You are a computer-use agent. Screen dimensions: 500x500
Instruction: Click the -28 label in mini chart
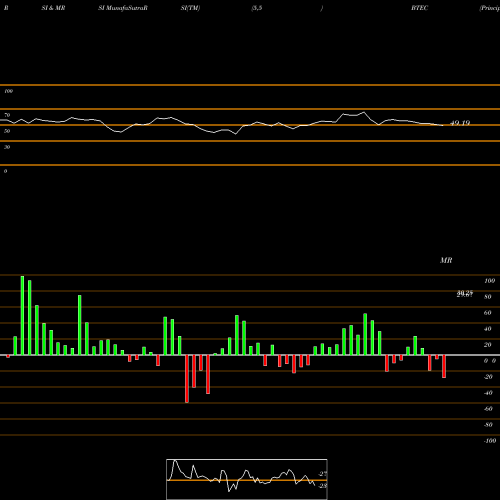pos(323,486)
